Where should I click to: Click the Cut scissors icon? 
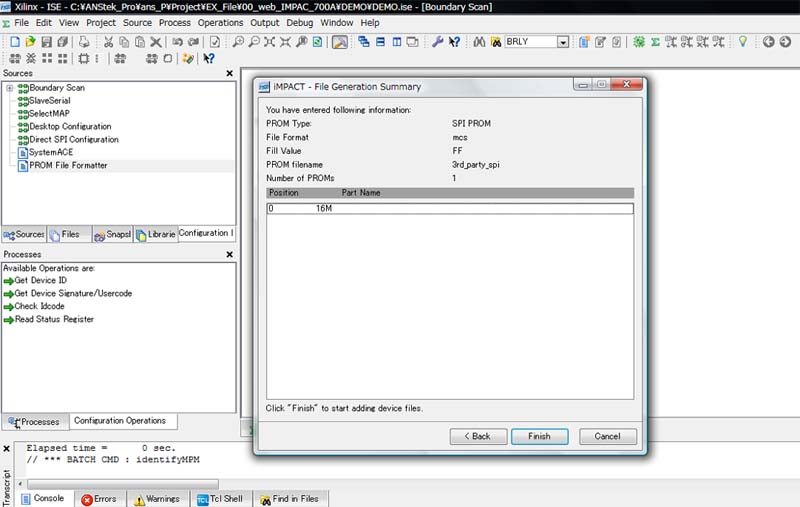coord(108,42)
